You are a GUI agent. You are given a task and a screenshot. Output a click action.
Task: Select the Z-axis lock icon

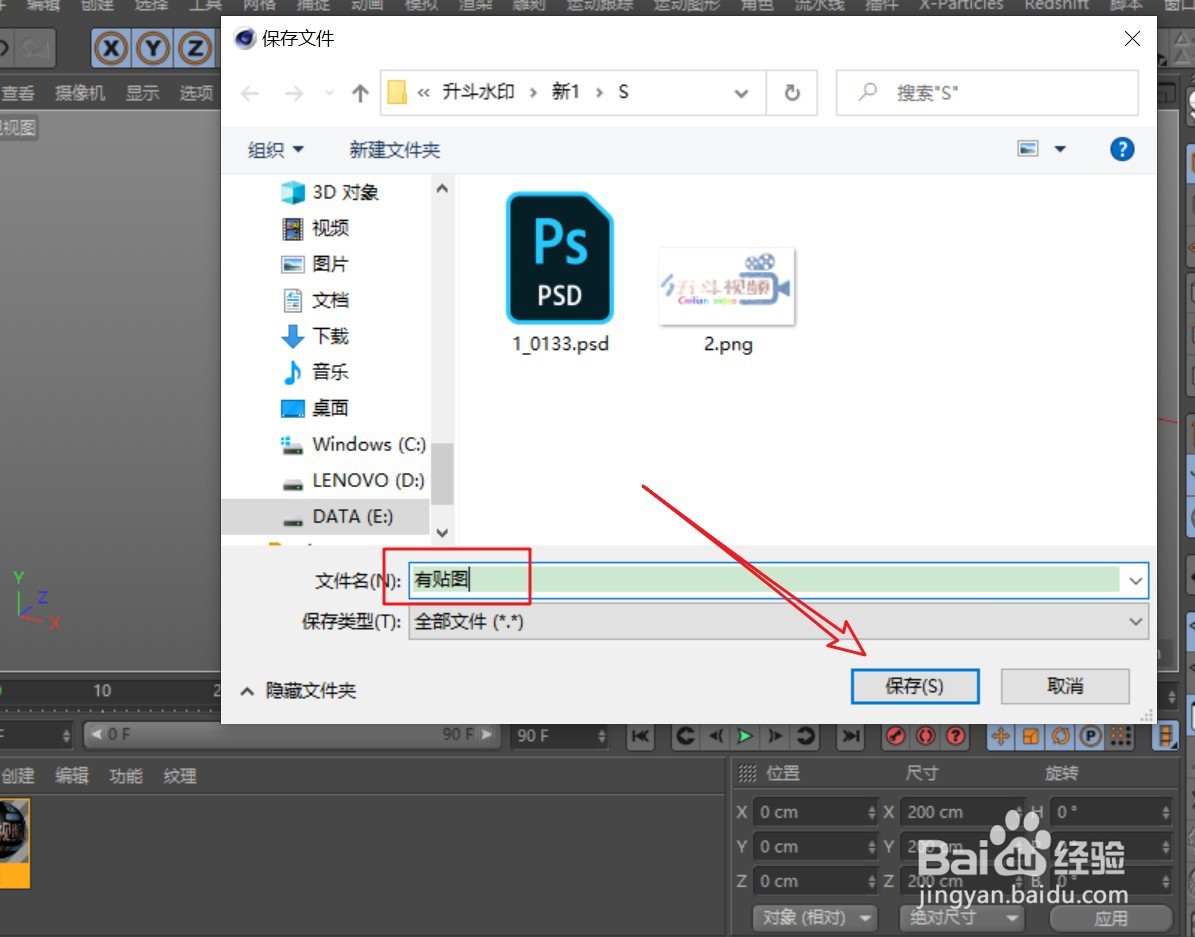193,47
